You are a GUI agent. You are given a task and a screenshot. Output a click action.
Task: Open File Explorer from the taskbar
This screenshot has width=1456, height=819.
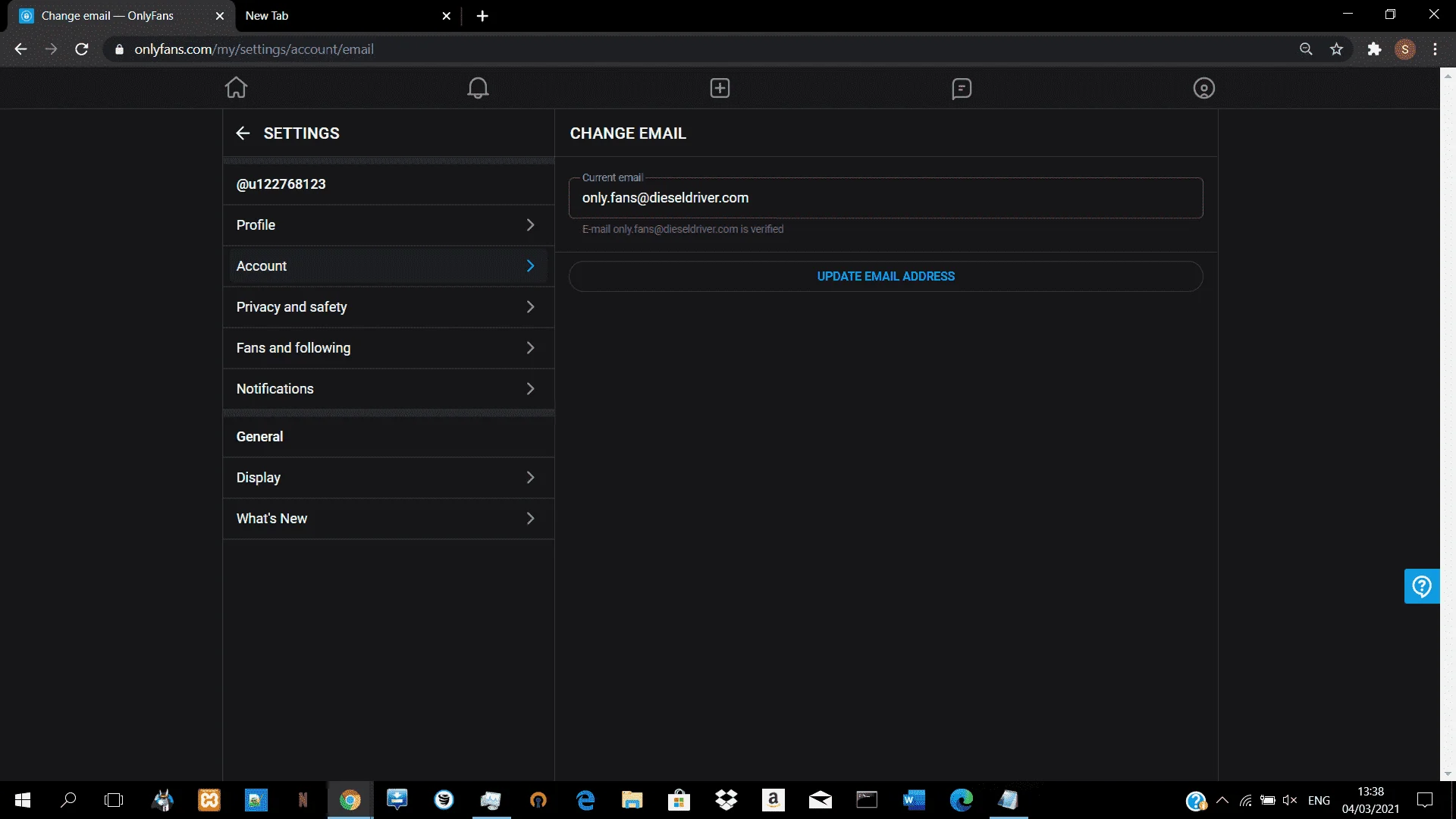click(632, 800)
